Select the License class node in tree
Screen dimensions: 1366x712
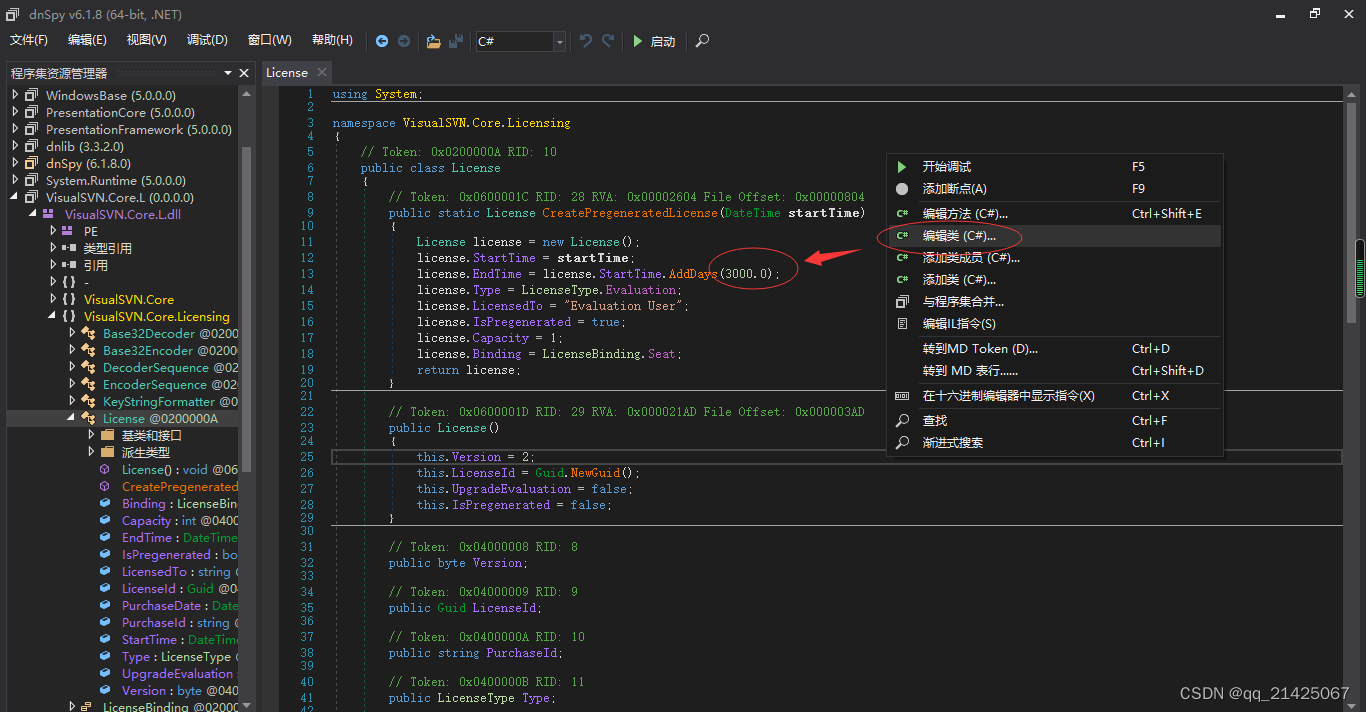[125, 417]
